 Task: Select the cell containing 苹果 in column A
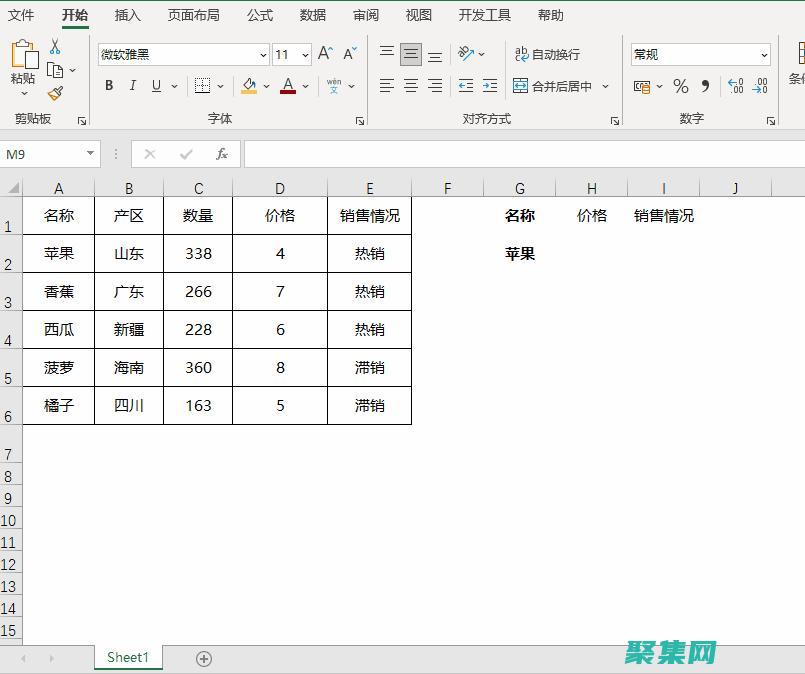[x=58, y=253]
